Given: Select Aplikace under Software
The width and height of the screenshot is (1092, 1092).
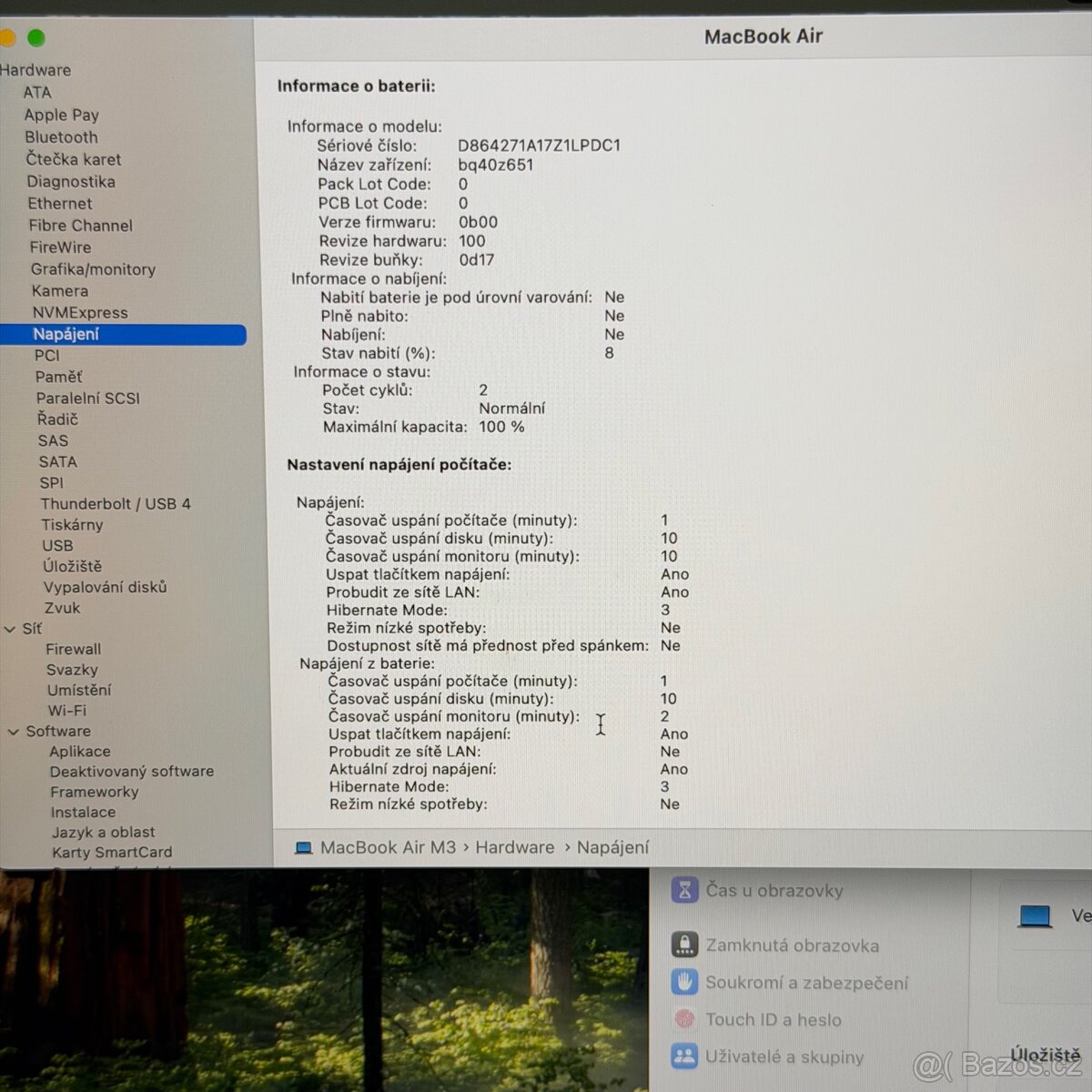Looking at the screenshot, I should point(80,751).
